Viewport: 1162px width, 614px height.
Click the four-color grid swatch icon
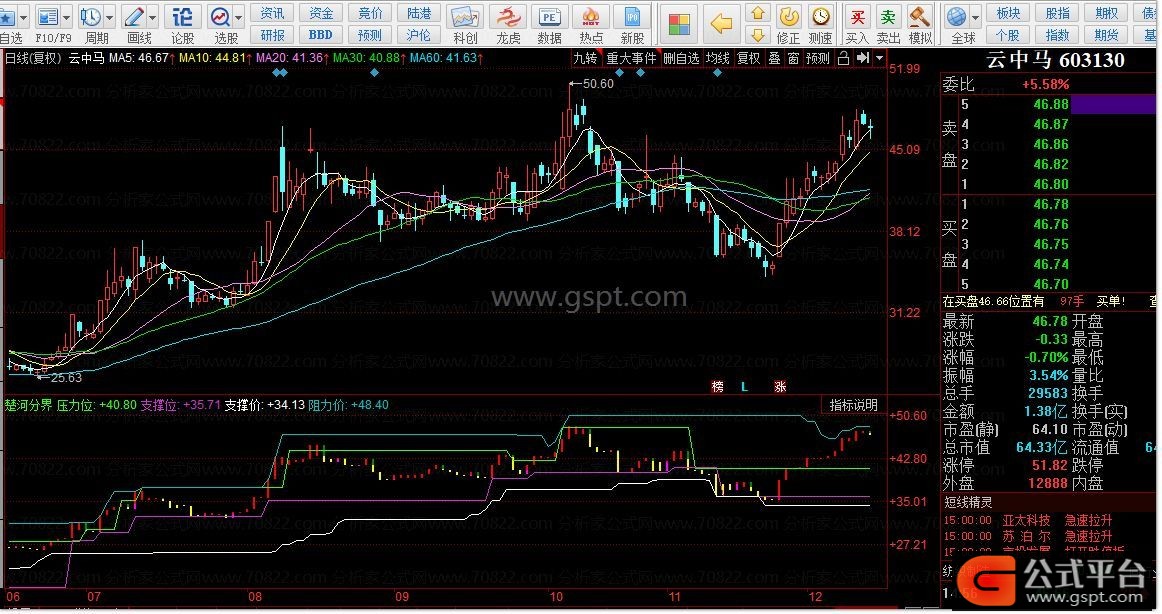681,24
